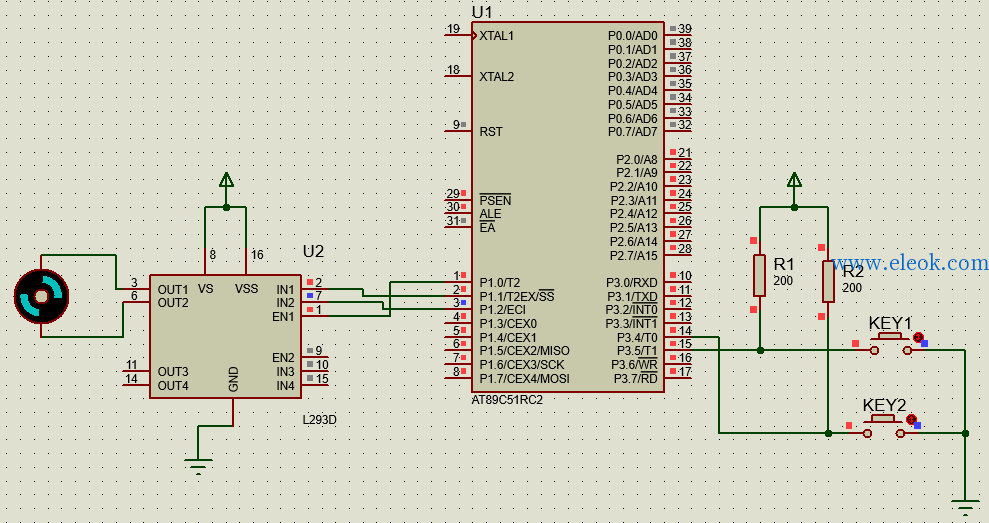Click the RST pin label
This screenshot has width=989, height=523.
tap(491, 132)
